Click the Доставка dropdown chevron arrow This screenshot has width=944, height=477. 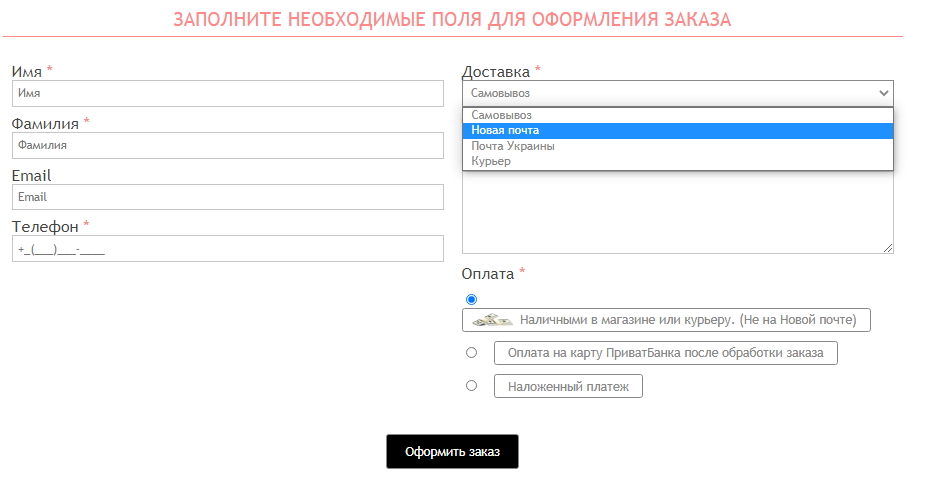pos(883,93)
